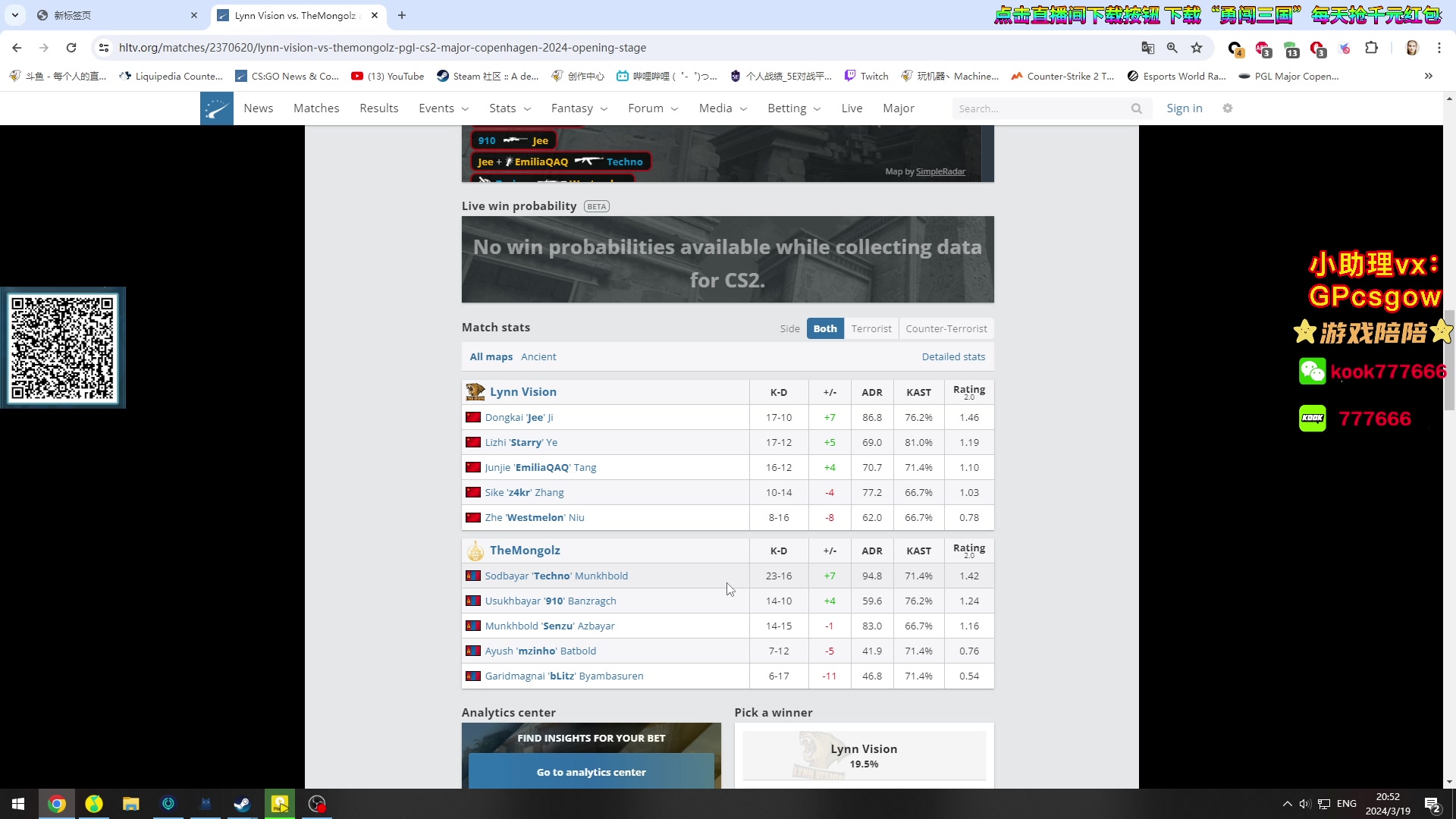Switch to the Ancient map tab
The image size is (1456, 819).
pos(538,357)
